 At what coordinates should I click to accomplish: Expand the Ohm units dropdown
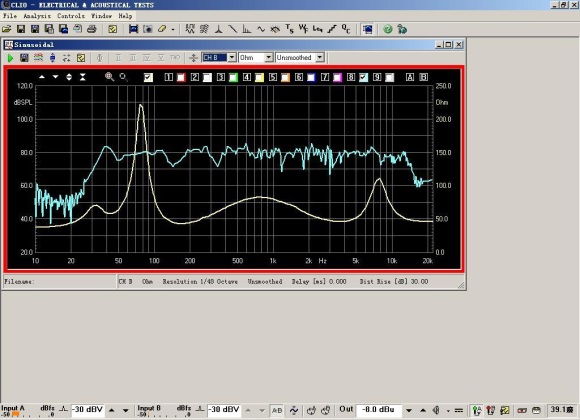point(269,58)
